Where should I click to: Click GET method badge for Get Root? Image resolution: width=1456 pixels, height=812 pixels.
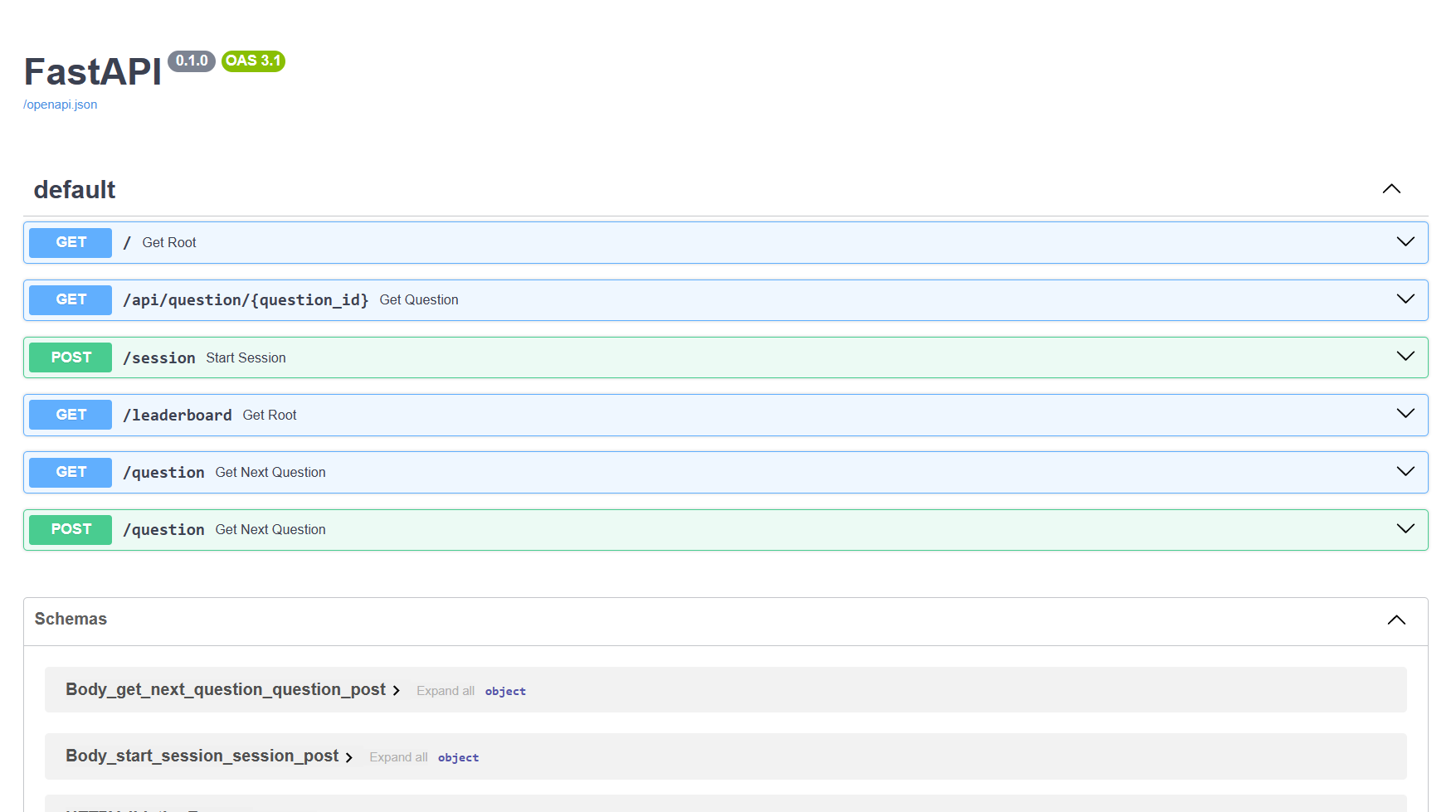[71, 242]
